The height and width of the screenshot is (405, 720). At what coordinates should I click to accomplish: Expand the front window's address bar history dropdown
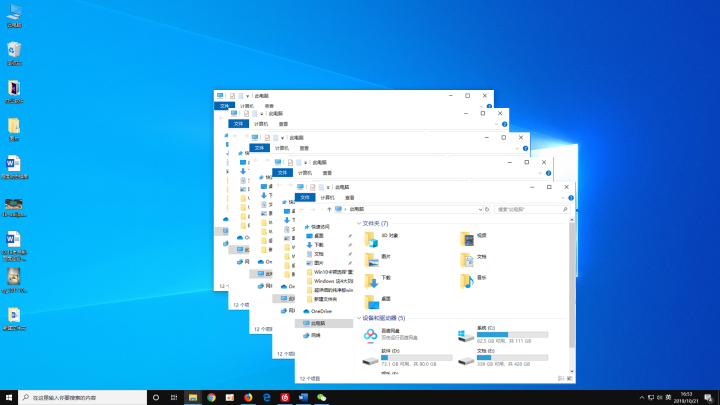coord(480,209)
